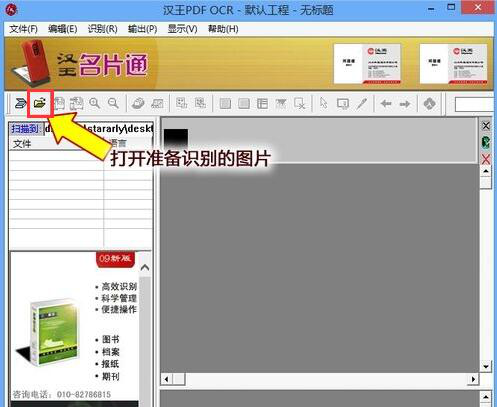Screen dimensions: 497x407
Task: Open the 识别(R) menu
Action: click(103, 29)
